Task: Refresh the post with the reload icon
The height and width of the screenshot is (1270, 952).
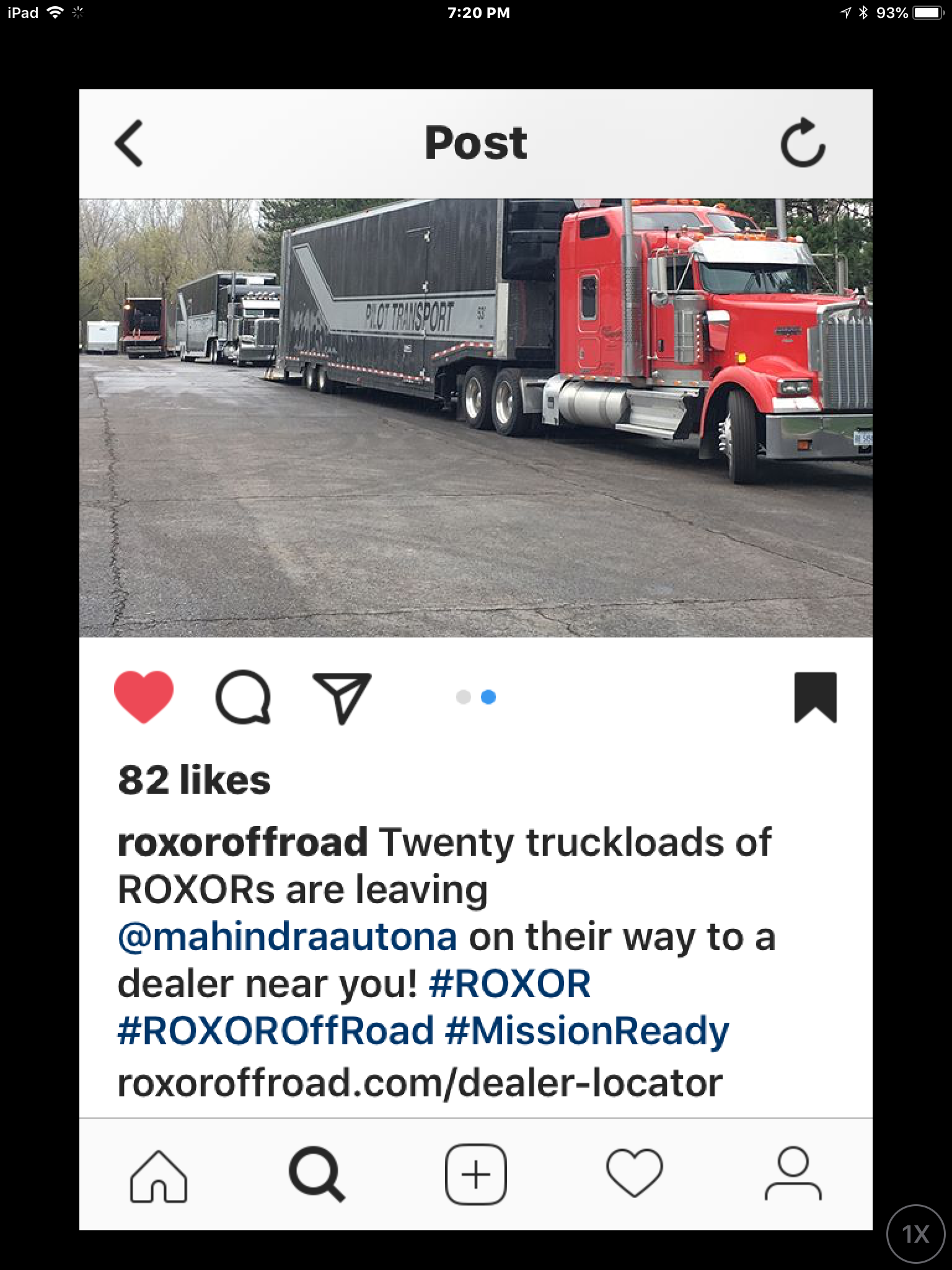Action: [803, 143]
